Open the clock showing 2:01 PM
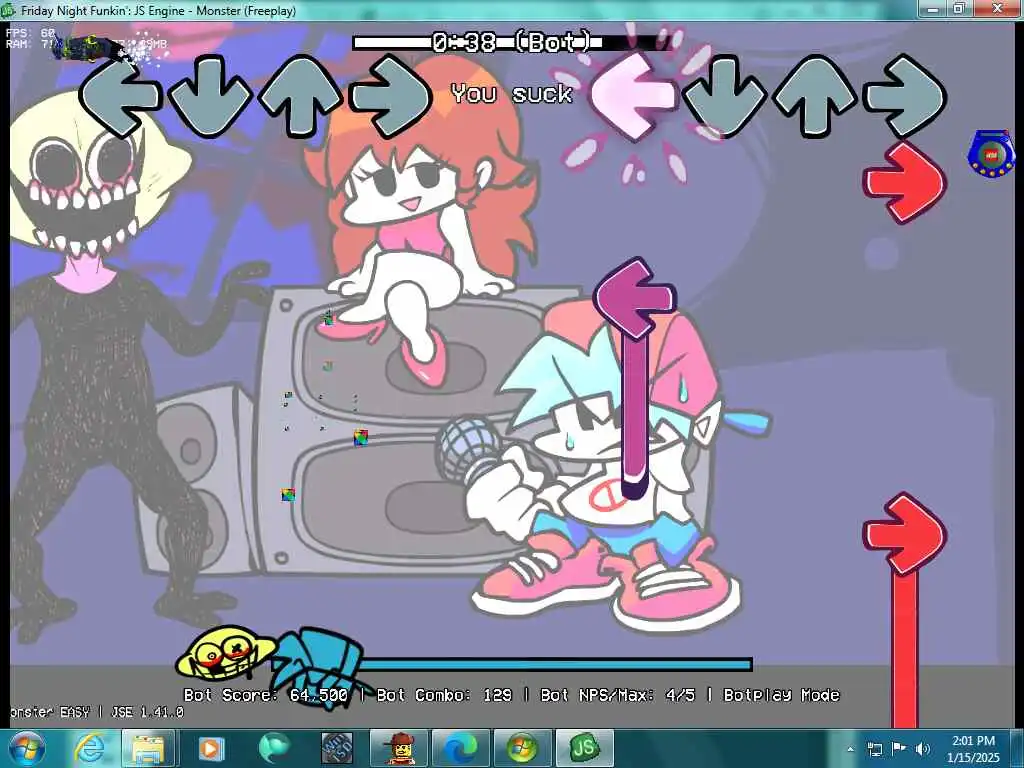 973,749
